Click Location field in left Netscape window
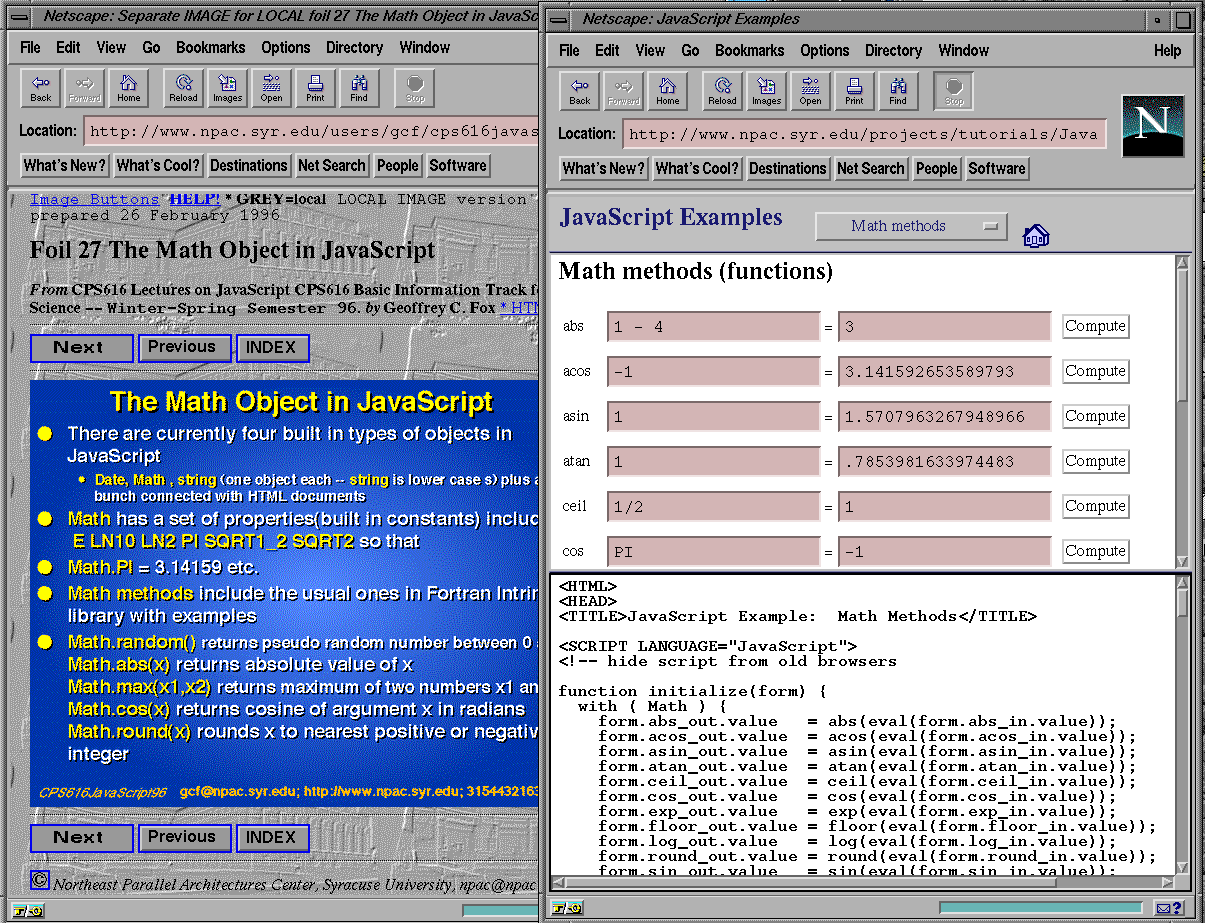Image resolution: width=1205 pixels, height=923 pixels. (x=312, y=131)
